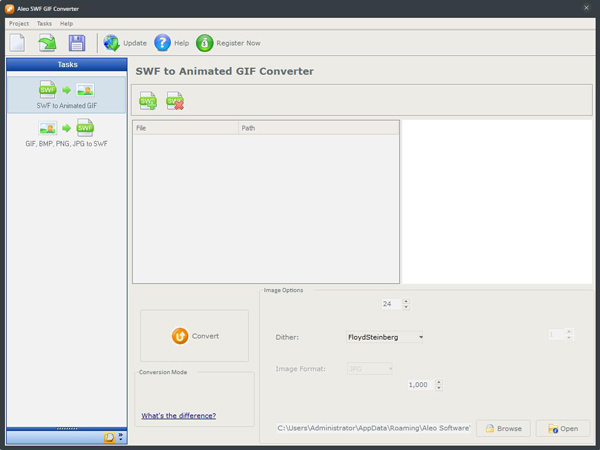Sort list by File column header
The width and height of the screenshot is (600, 450).
(x=186, y=128)
